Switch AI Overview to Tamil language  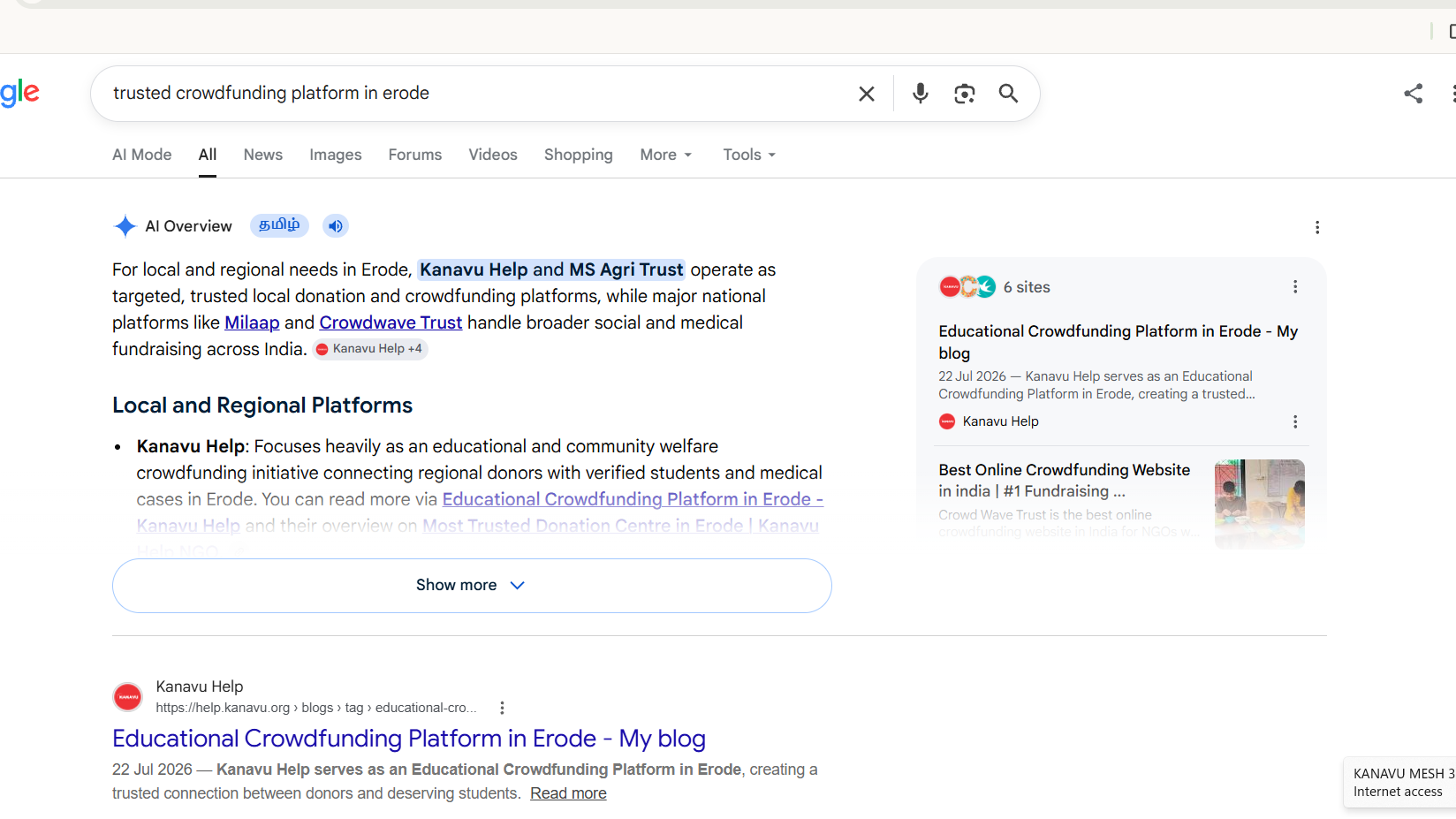279,225
